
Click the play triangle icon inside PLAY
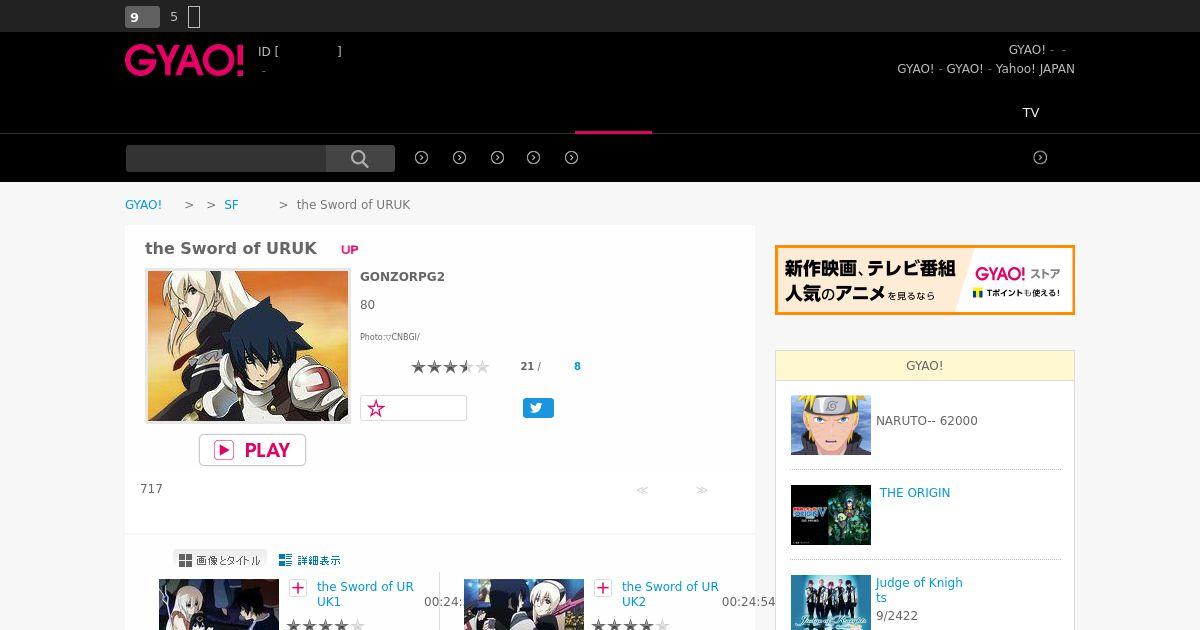pyautogui.click(x=224, y=450)
